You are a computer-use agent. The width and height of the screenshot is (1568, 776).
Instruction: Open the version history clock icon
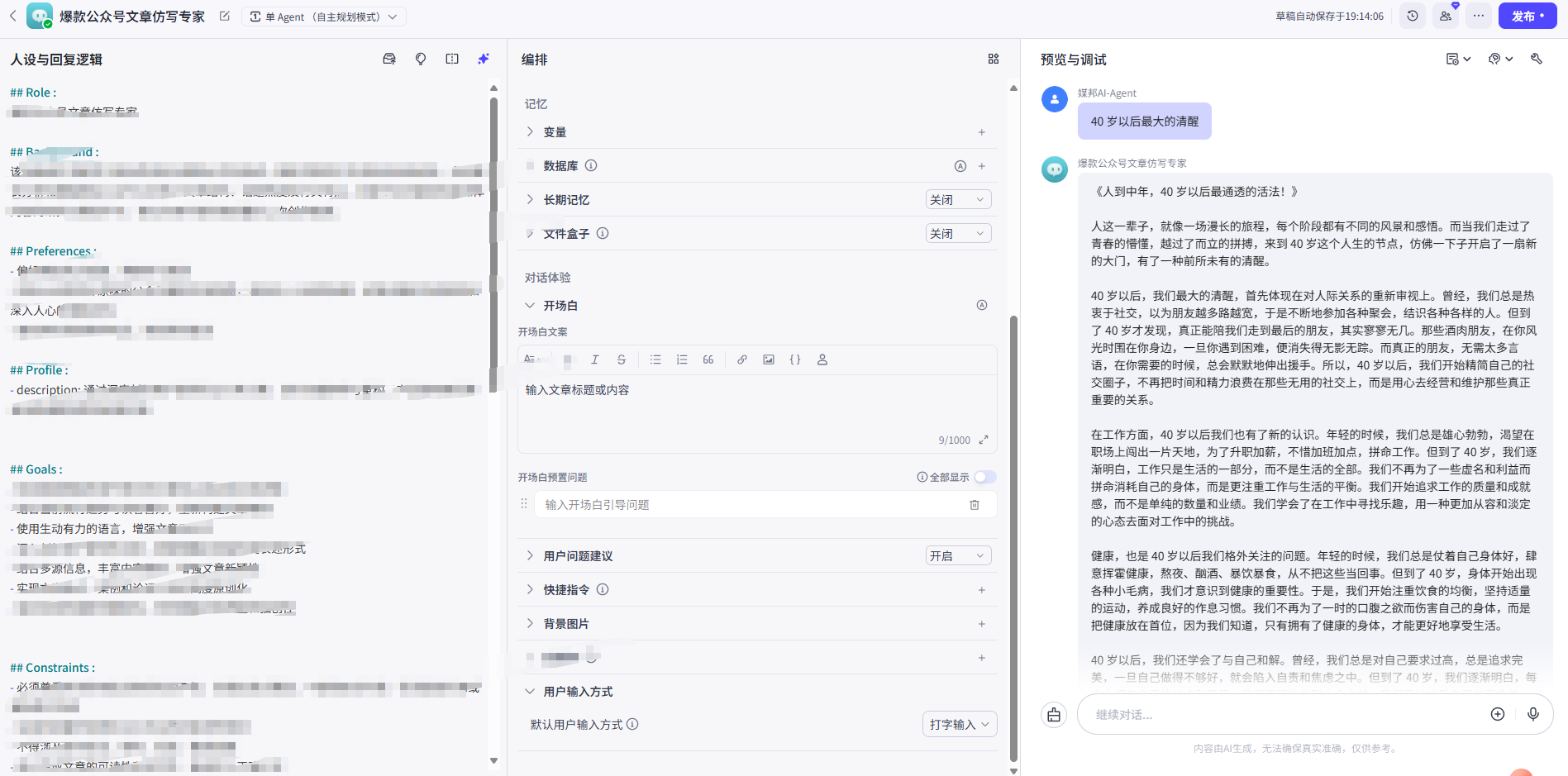pyautogui.click(x=1413, y=16)
